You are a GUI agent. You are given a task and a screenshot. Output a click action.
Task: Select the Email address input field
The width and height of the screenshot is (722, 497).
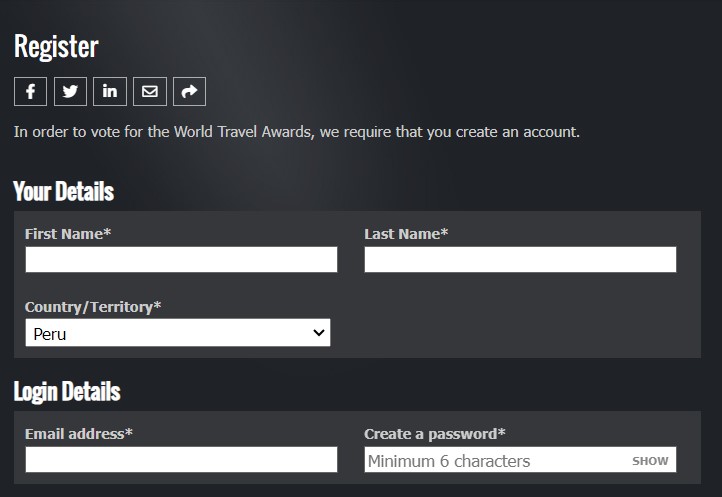coord(181,460)
